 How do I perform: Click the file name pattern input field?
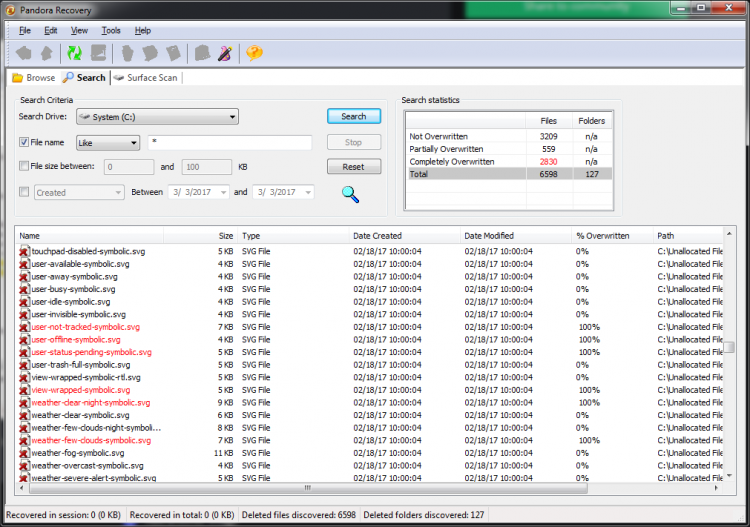tap(230, 143)
